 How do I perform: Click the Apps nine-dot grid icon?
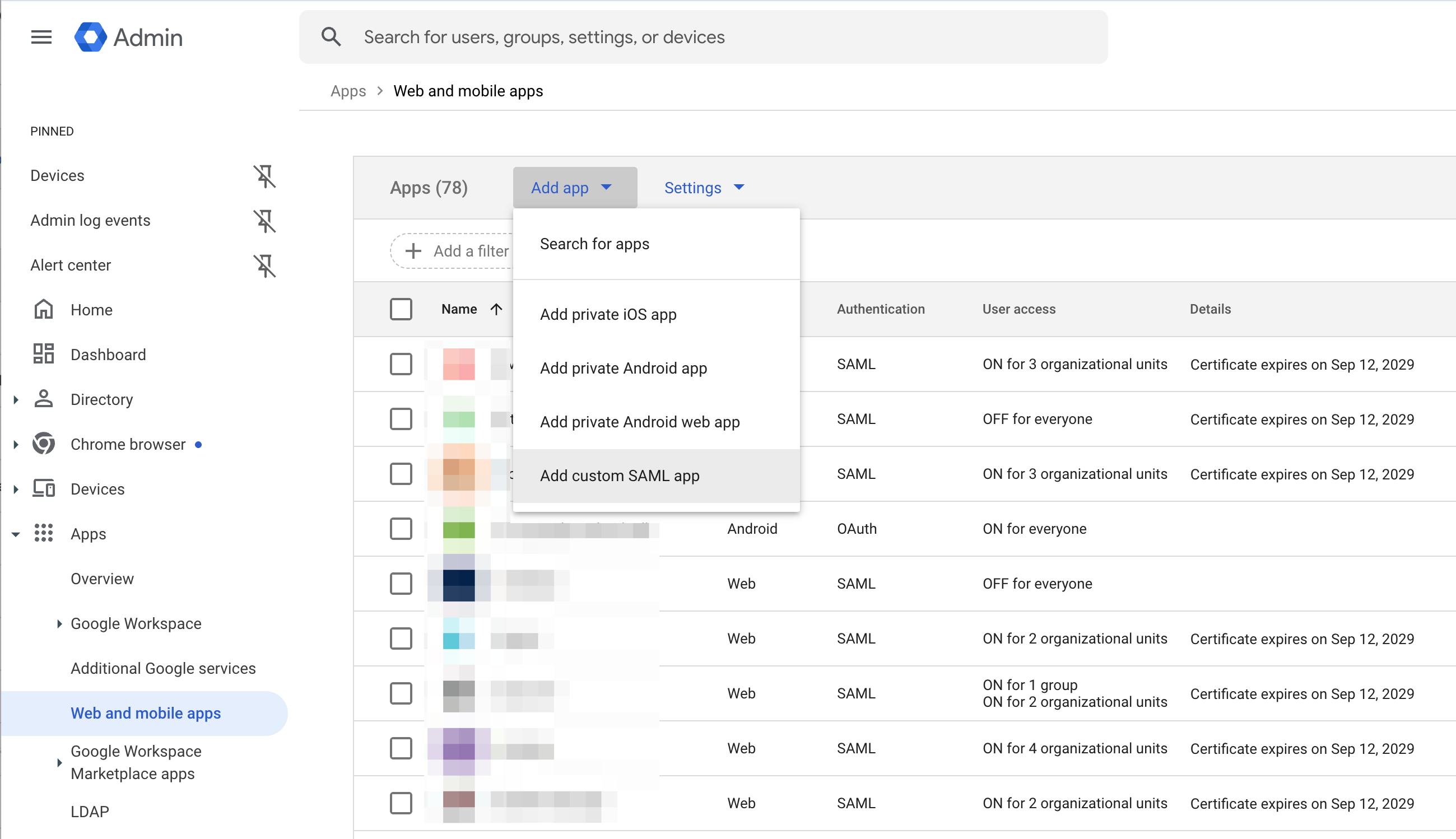click(x=44, y=534)
